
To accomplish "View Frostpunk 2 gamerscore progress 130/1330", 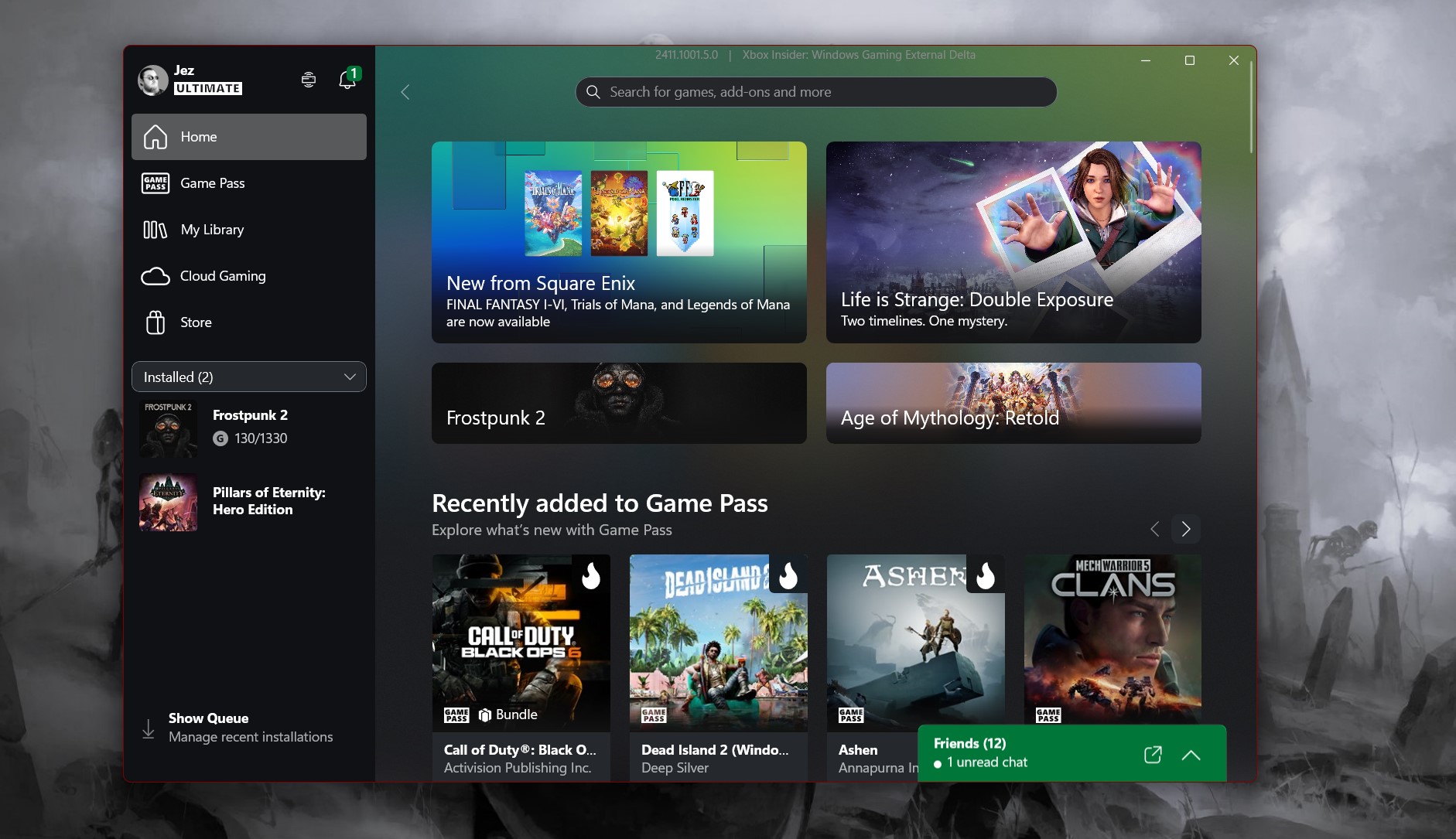I will pyautogui.click(x=260, y=438).
